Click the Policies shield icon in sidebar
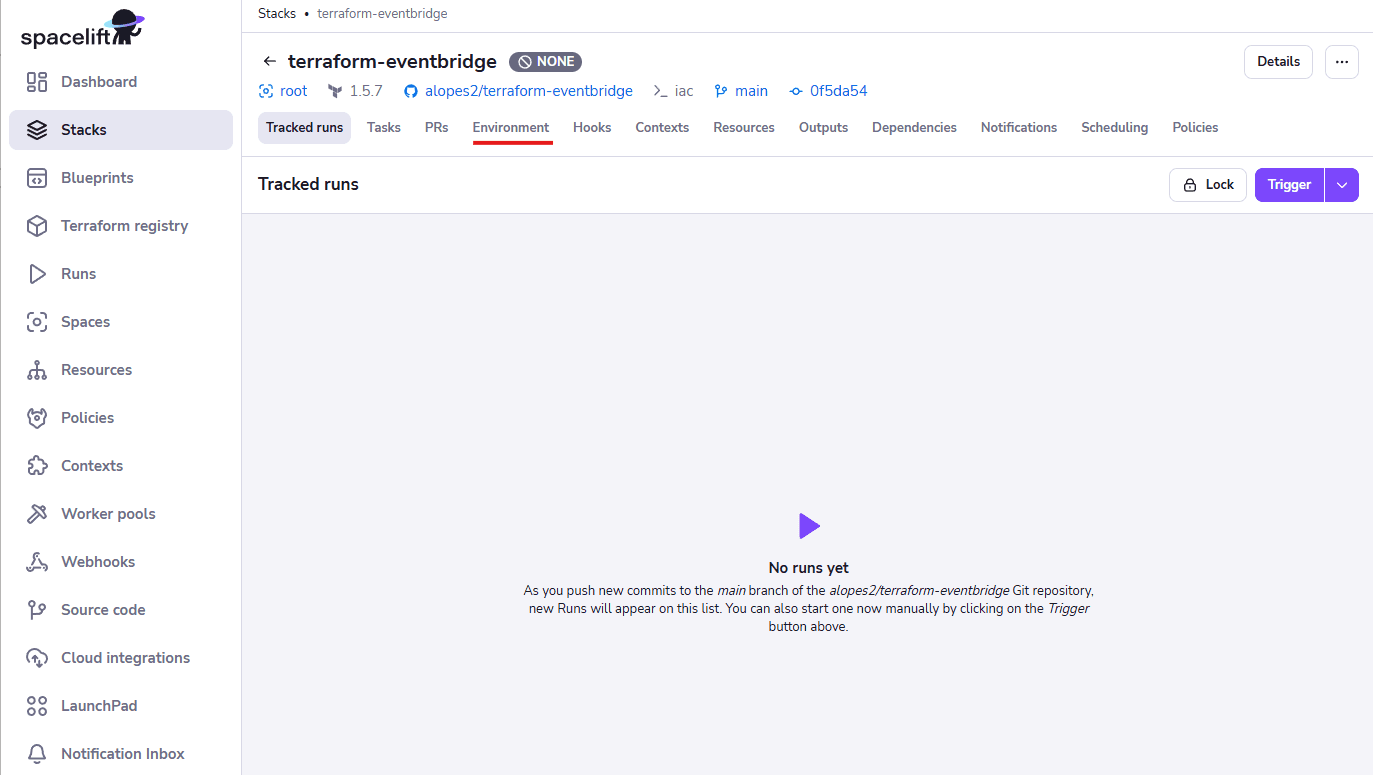 (x=37, y=418)
